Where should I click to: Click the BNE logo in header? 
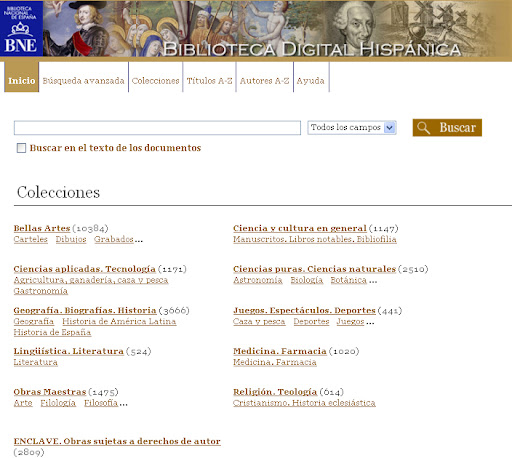click(21, 28)
